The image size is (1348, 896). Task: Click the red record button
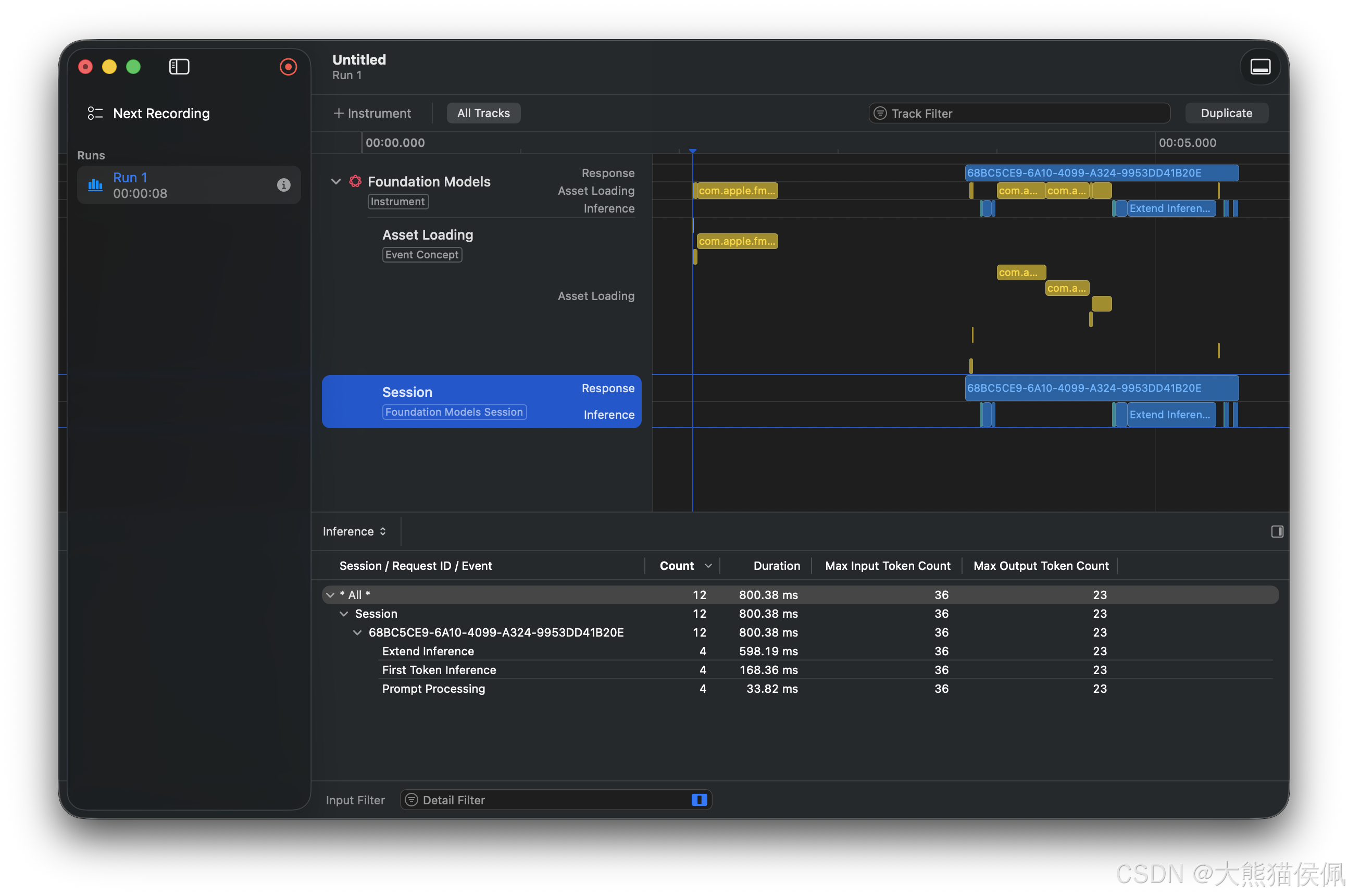pos(288,67)
